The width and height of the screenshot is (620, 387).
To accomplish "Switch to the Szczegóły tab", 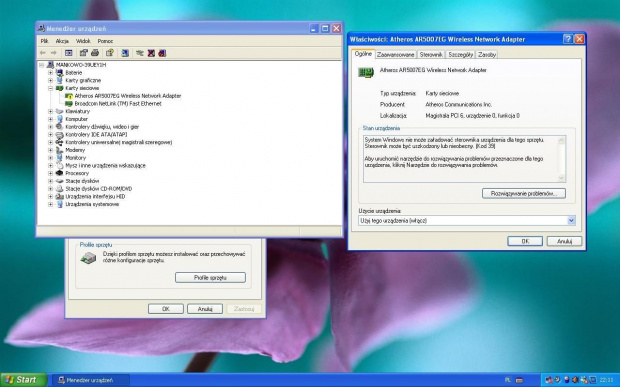I will click(x=461, y=55).
